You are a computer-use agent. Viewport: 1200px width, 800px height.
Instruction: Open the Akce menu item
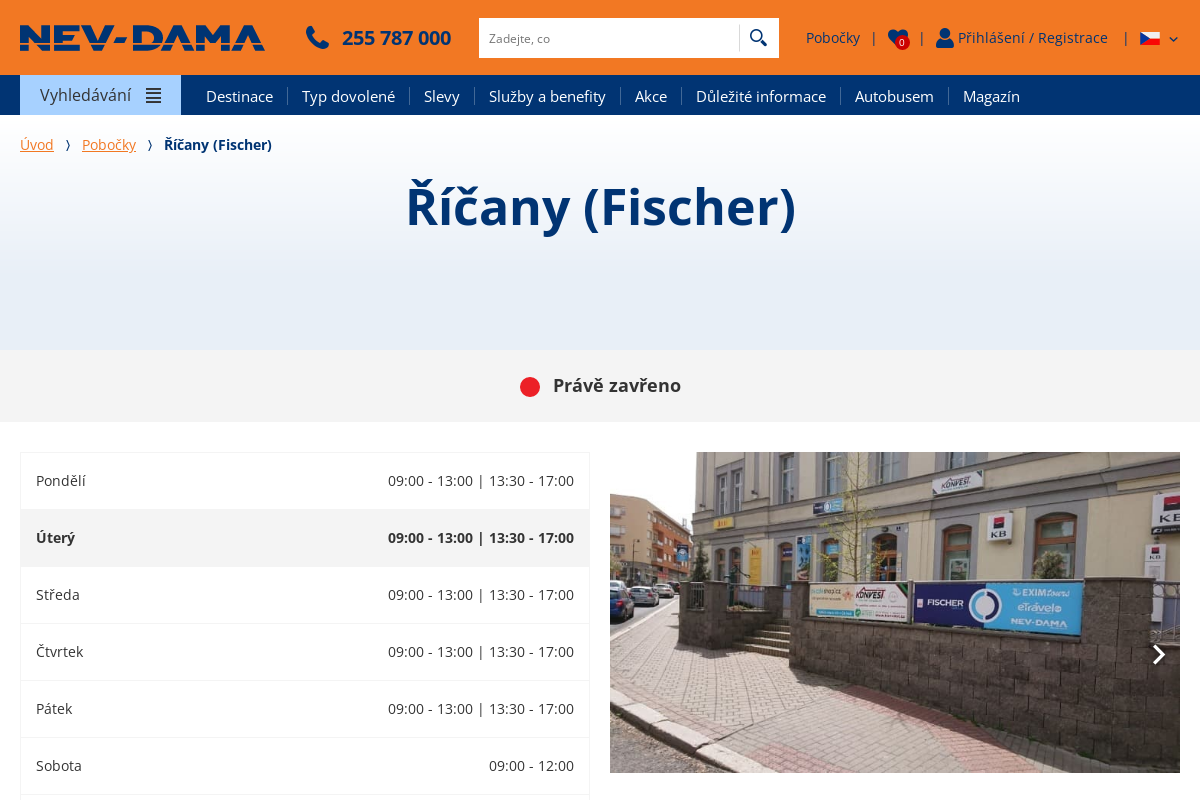point(651,96)
